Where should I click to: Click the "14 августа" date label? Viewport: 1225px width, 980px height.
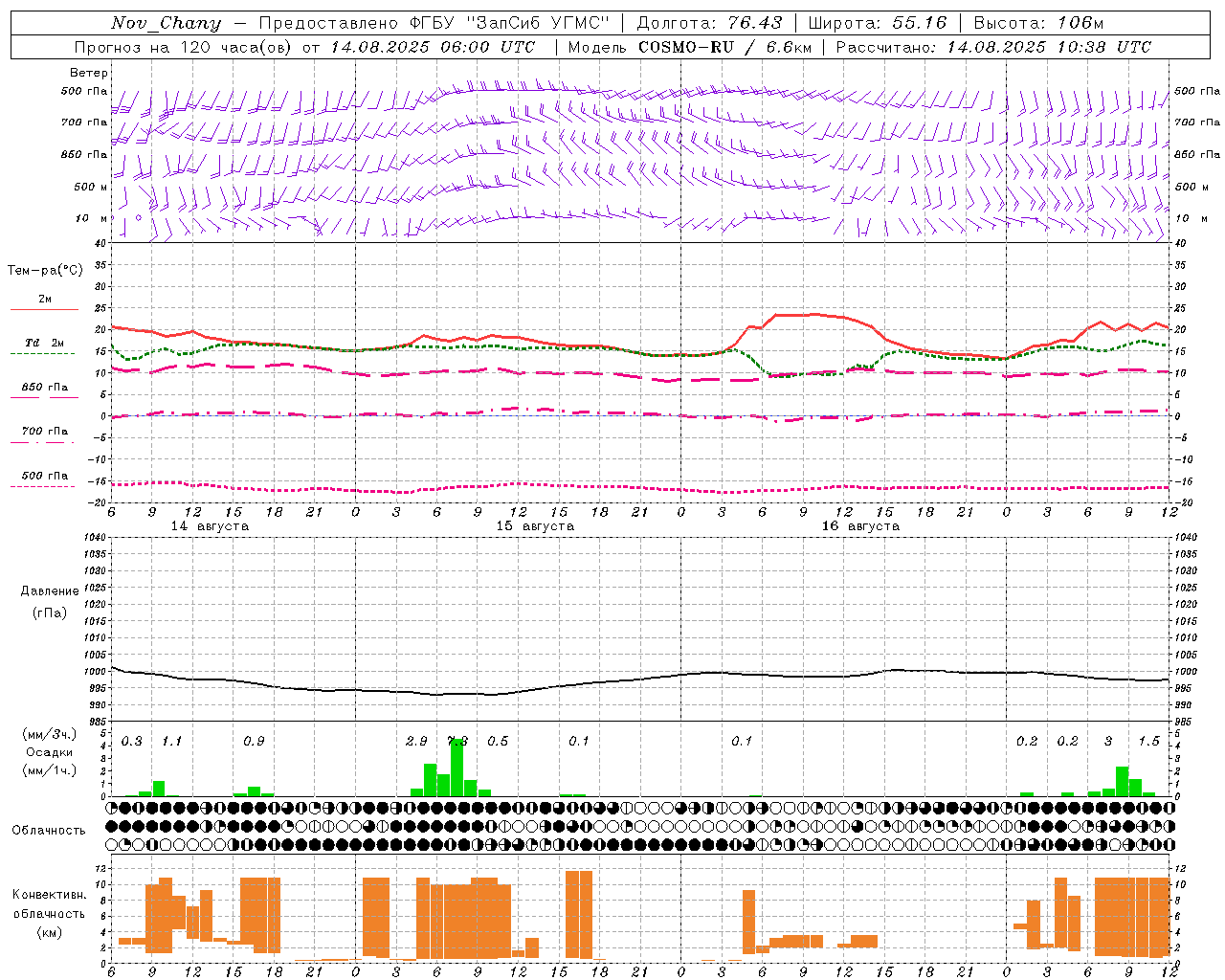(x=210, y=526)
